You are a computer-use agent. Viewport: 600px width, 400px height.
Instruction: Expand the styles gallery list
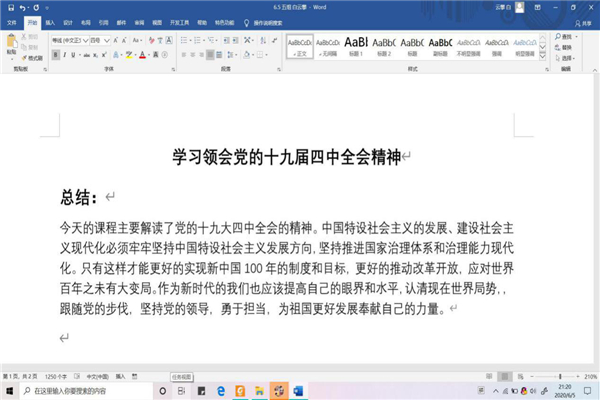point(543,56)
